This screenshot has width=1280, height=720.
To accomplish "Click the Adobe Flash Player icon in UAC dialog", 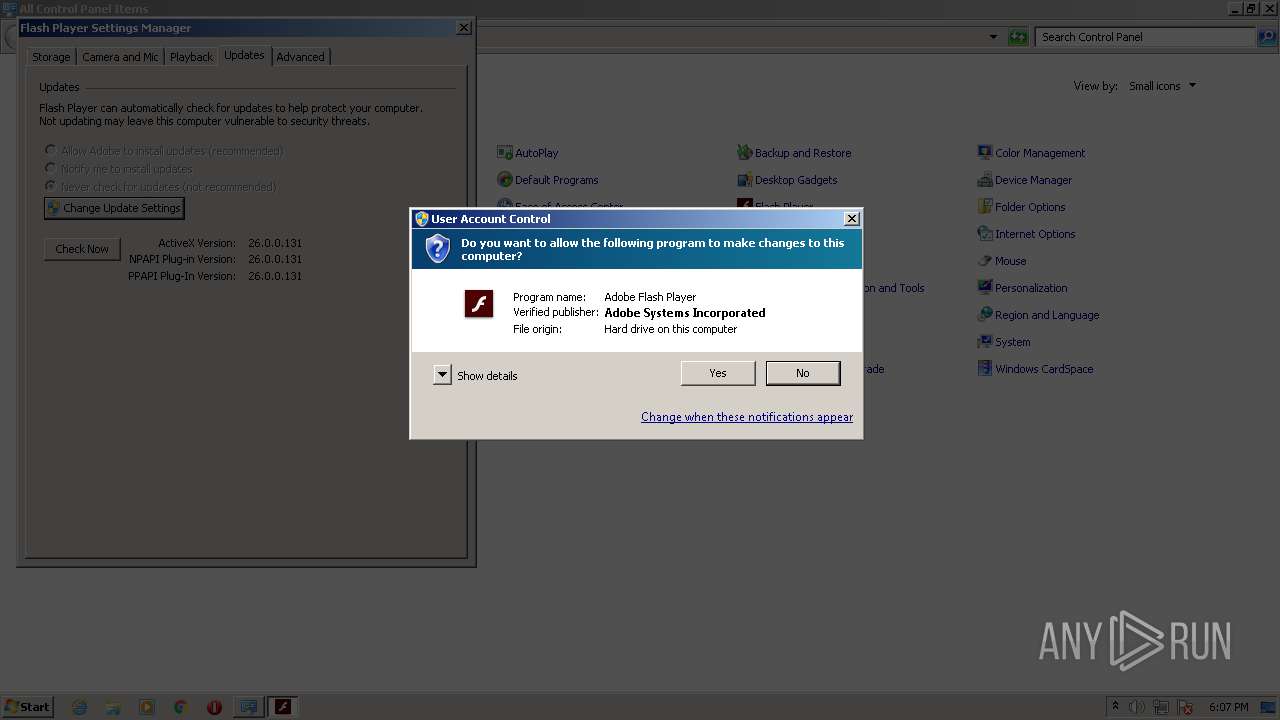I will (479, 304).
